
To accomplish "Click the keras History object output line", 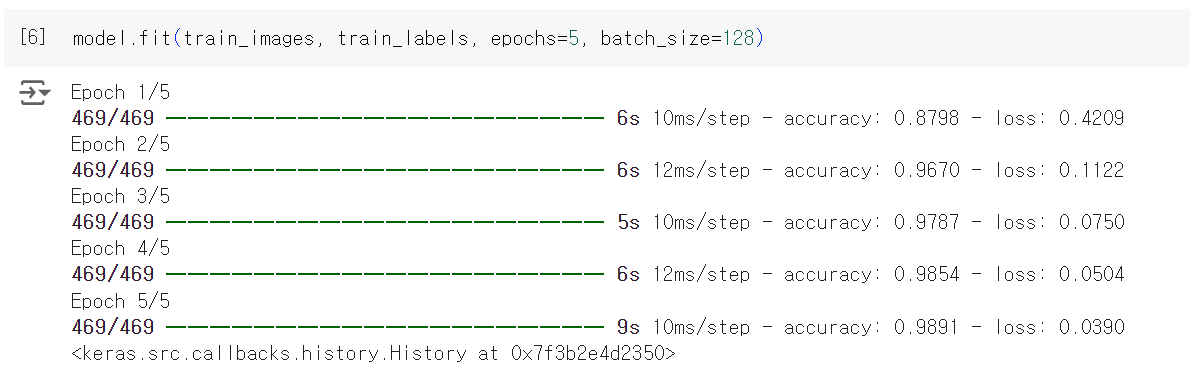I will tap(373, 353).
